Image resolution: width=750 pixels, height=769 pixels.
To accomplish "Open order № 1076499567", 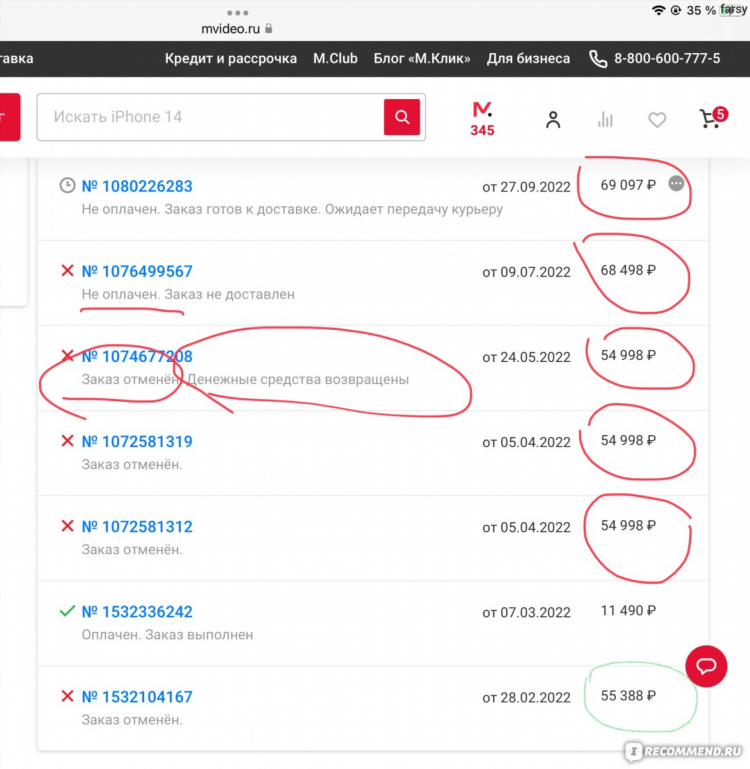I will pos(137,271).
